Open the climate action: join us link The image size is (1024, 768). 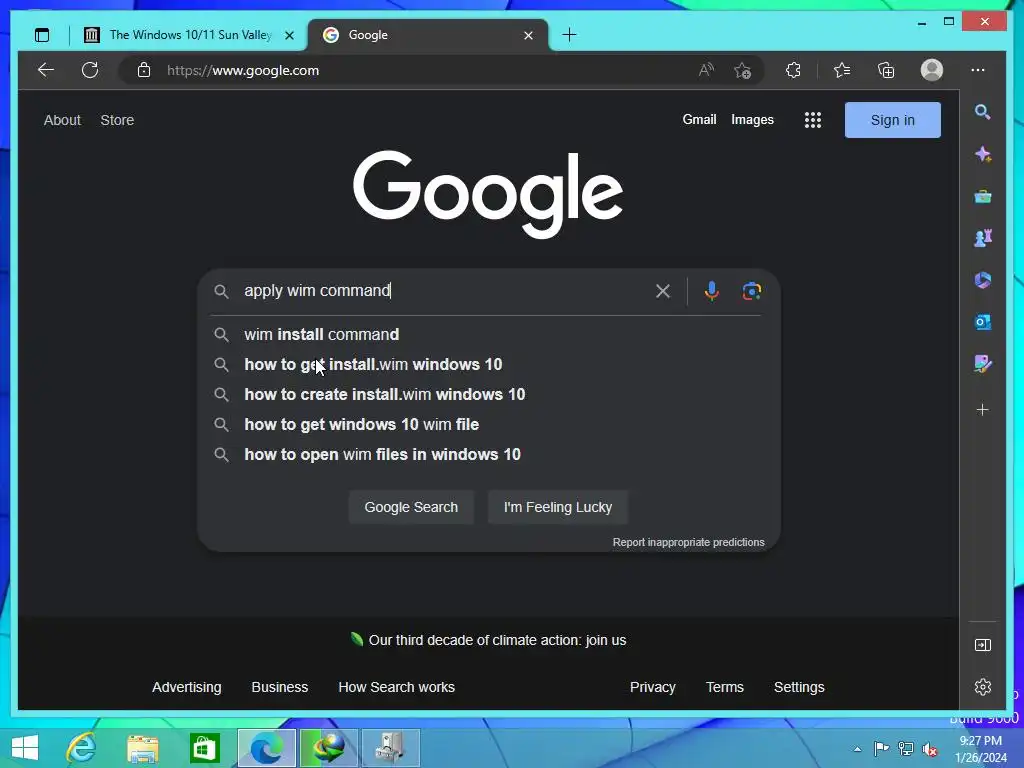coord(497,640)
